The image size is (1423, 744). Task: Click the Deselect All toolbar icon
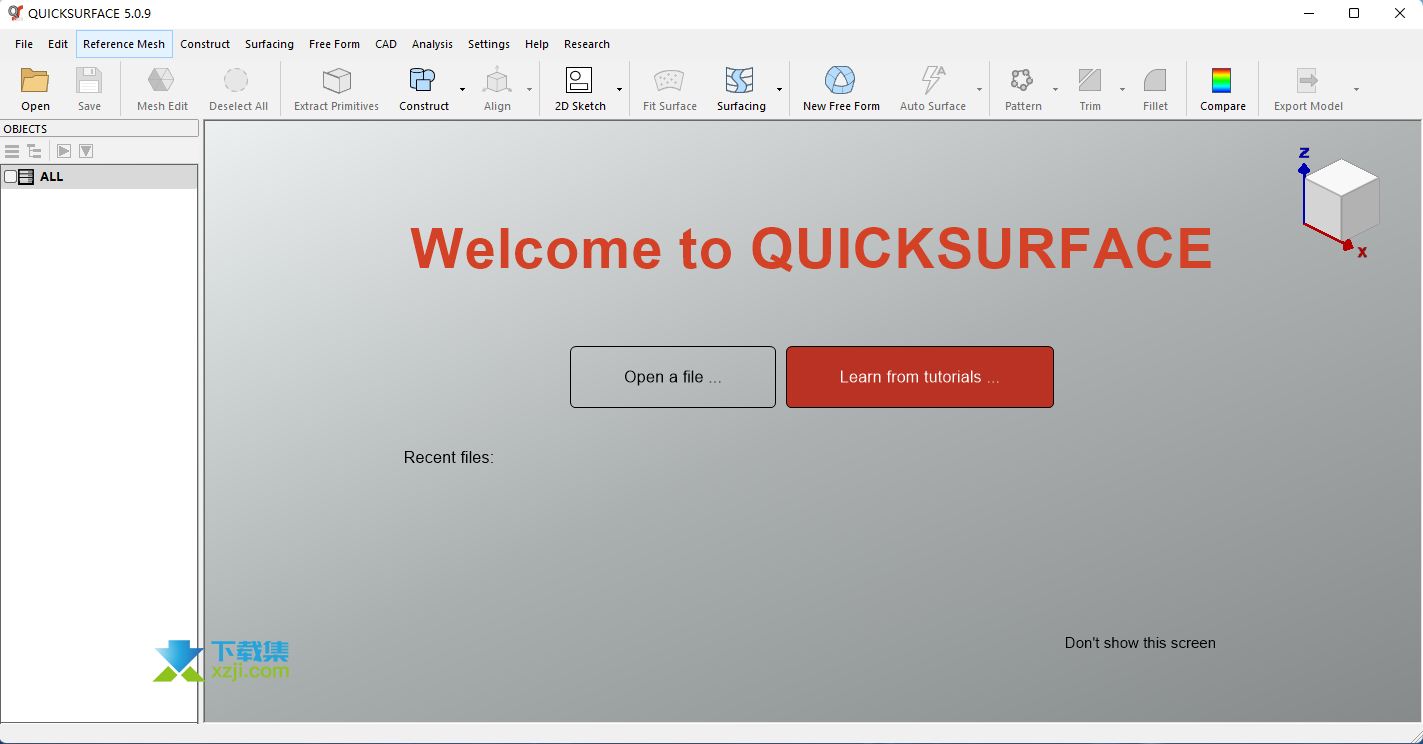(237, 81)
